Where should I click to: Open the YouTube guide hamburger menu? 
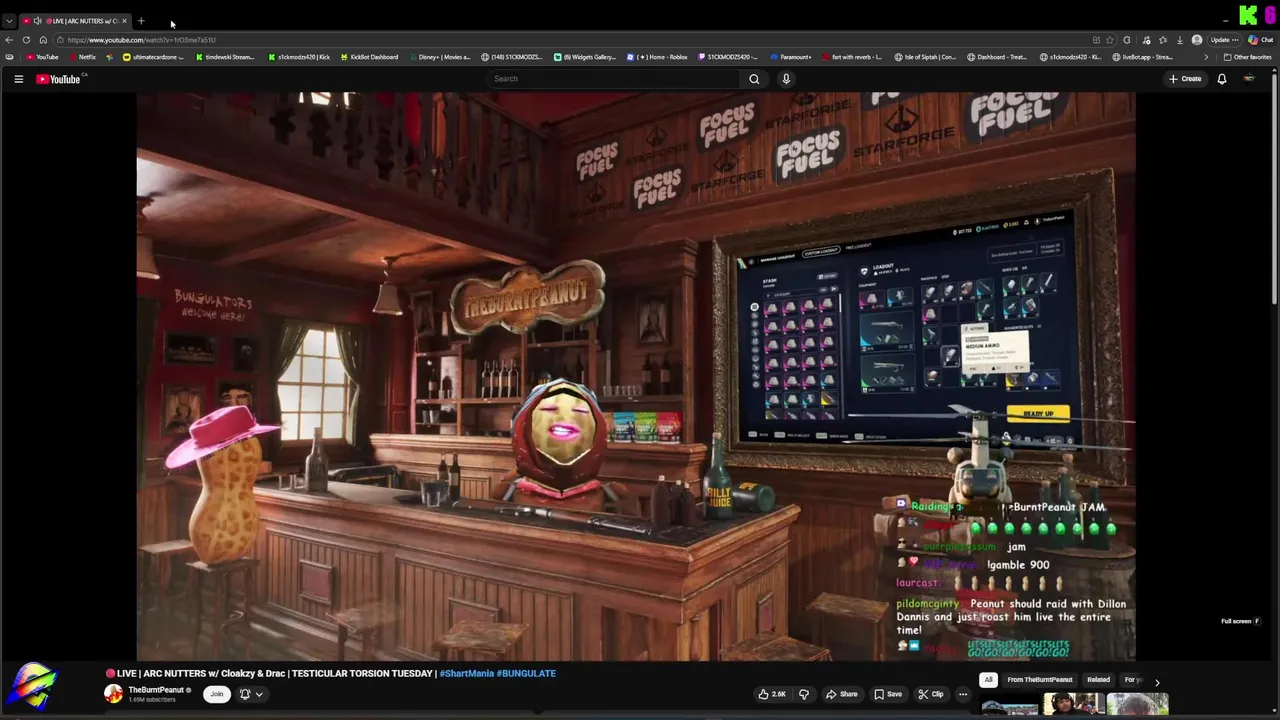18,79
